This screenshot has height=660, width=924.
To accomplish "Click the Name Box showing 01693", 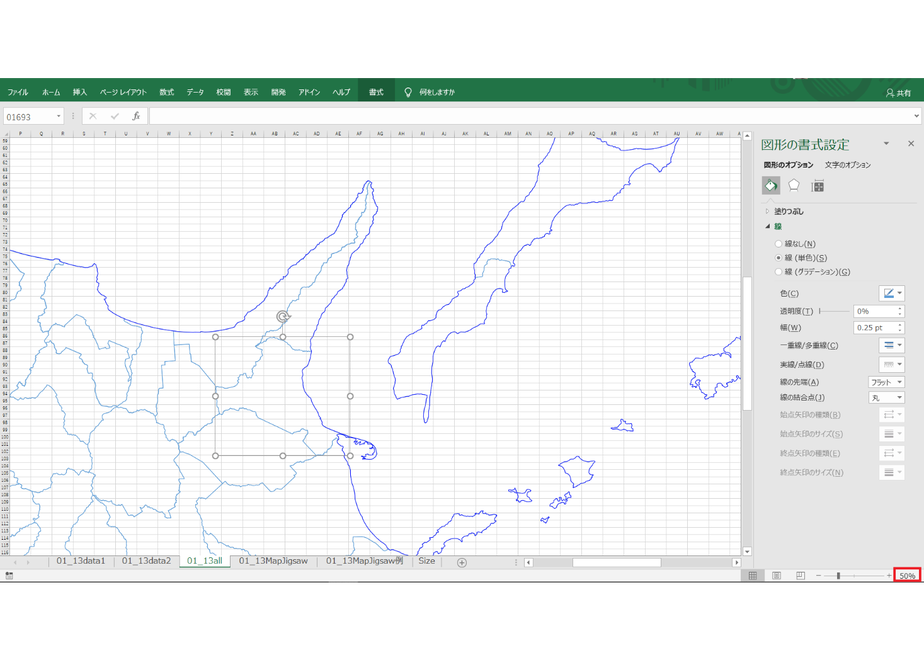I will pos(29,117).
